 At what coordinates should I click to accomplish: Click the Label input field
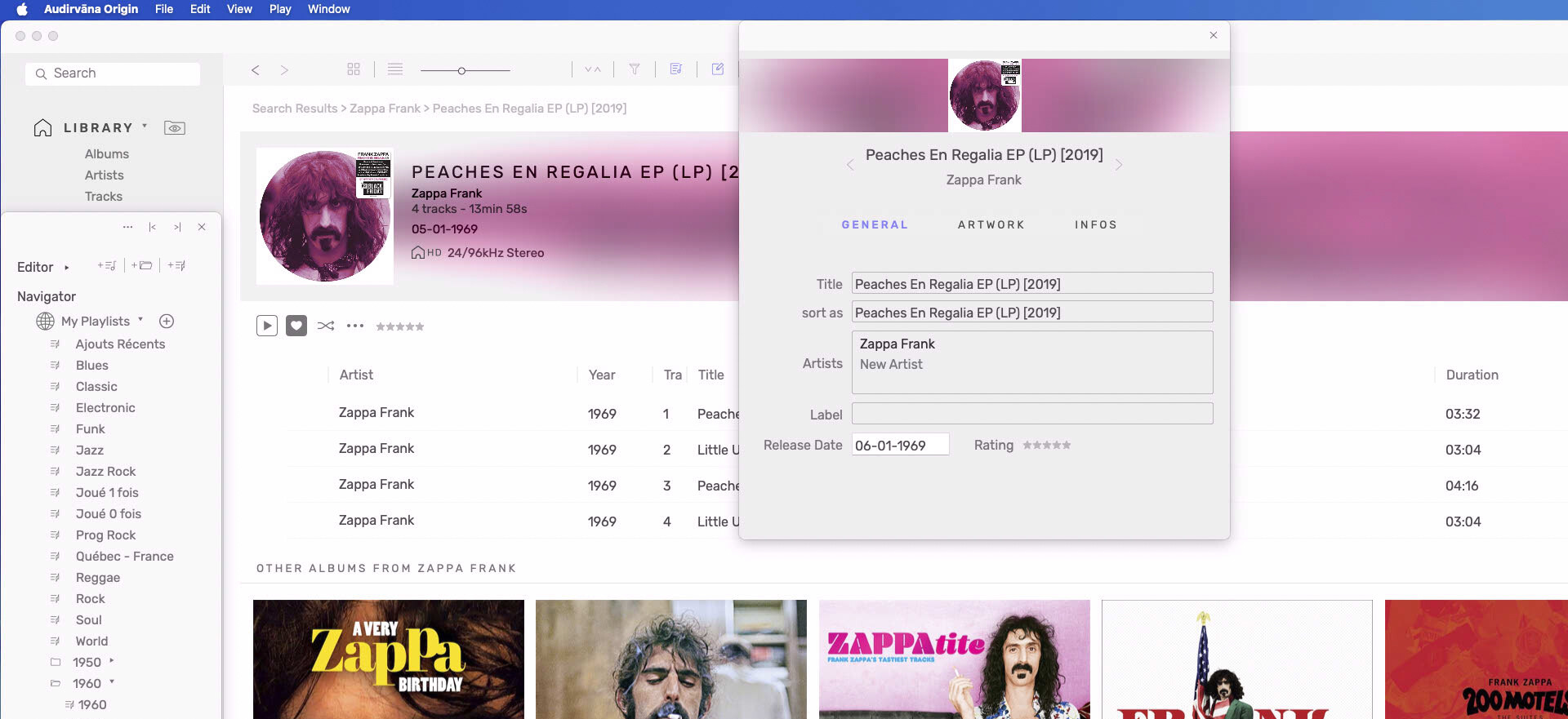(x=1032, y=413)
